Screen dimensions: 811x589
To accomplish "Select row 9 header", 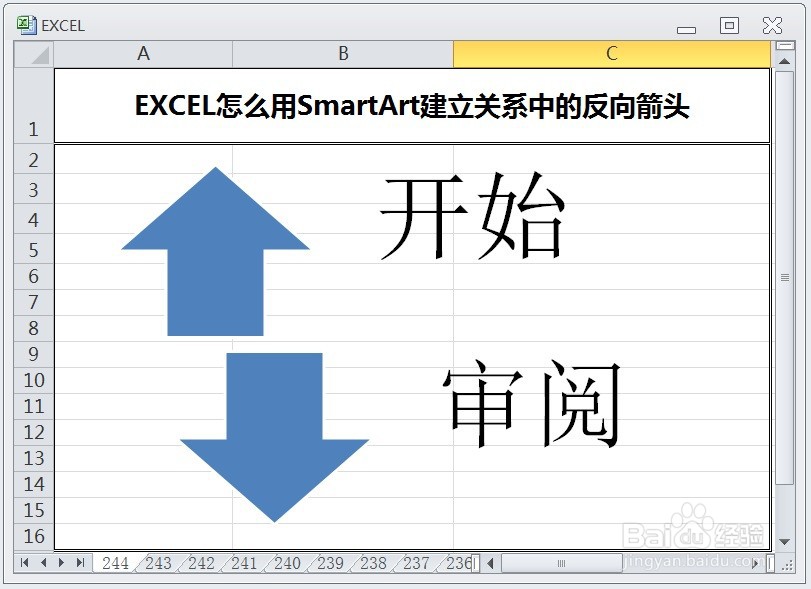I will (34, 355).
